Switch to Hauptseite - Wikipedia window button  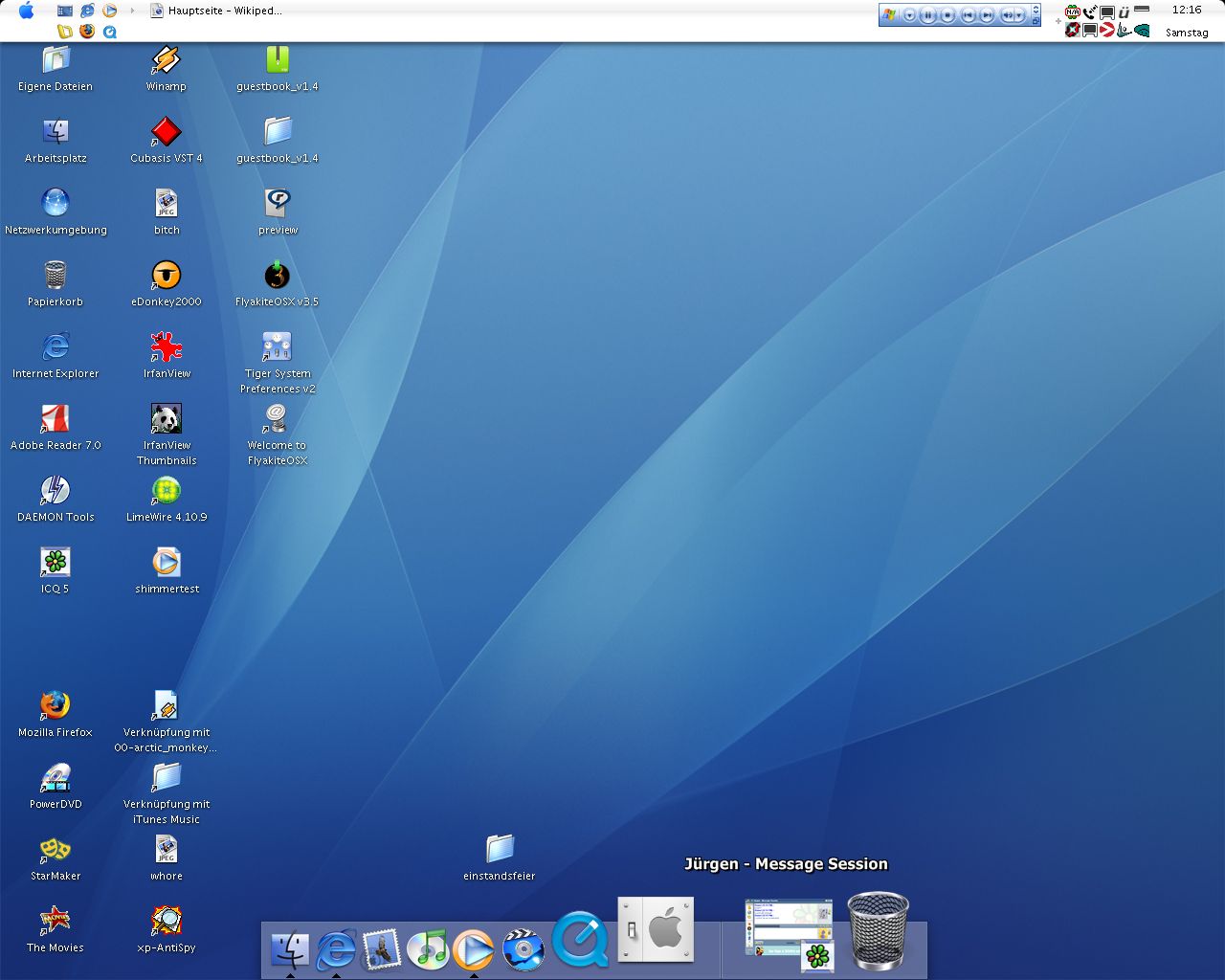point(216,11)
